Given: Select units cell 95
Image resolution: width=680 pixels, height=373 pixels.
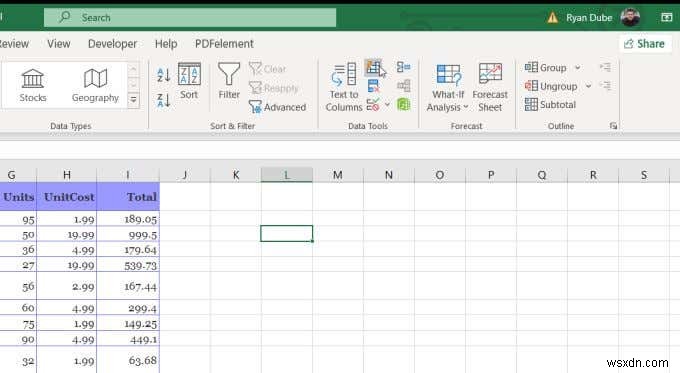Looking at the screenshot, I should click(18, 219).
